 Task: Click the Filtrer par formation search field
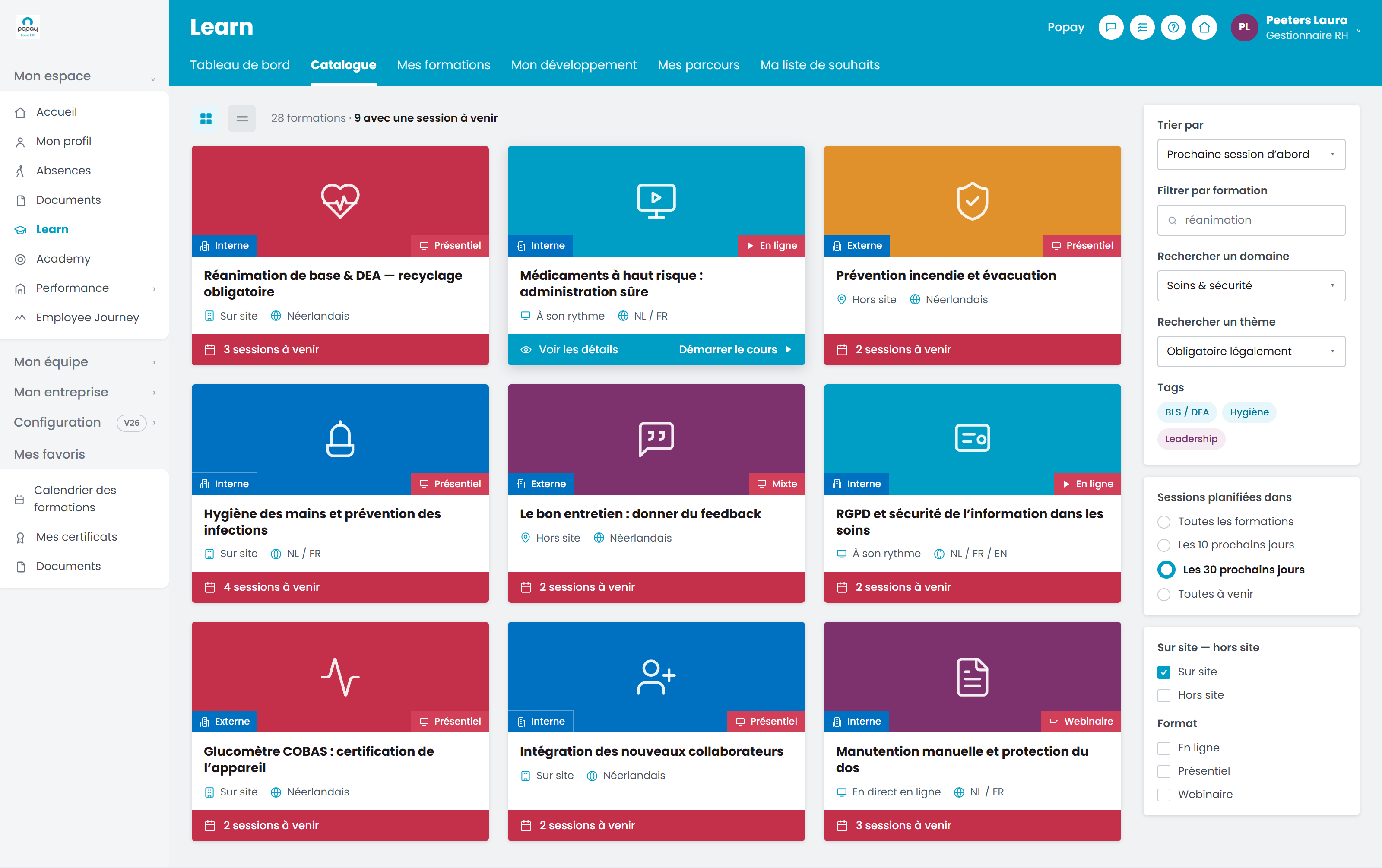click(1251, 220)
